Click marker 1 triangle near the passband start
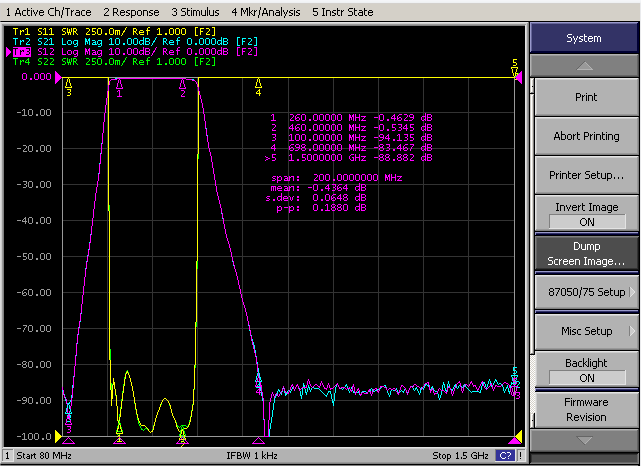The image size is (641, 466). coord(119,85)
